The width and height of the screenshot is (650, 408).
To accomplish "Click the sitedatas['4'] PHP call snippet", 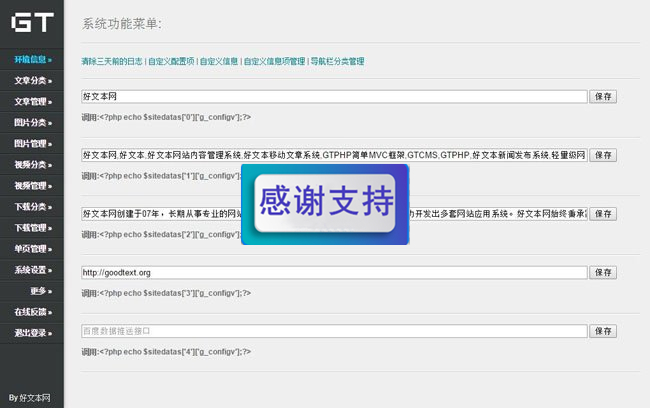I will point(166,352).
